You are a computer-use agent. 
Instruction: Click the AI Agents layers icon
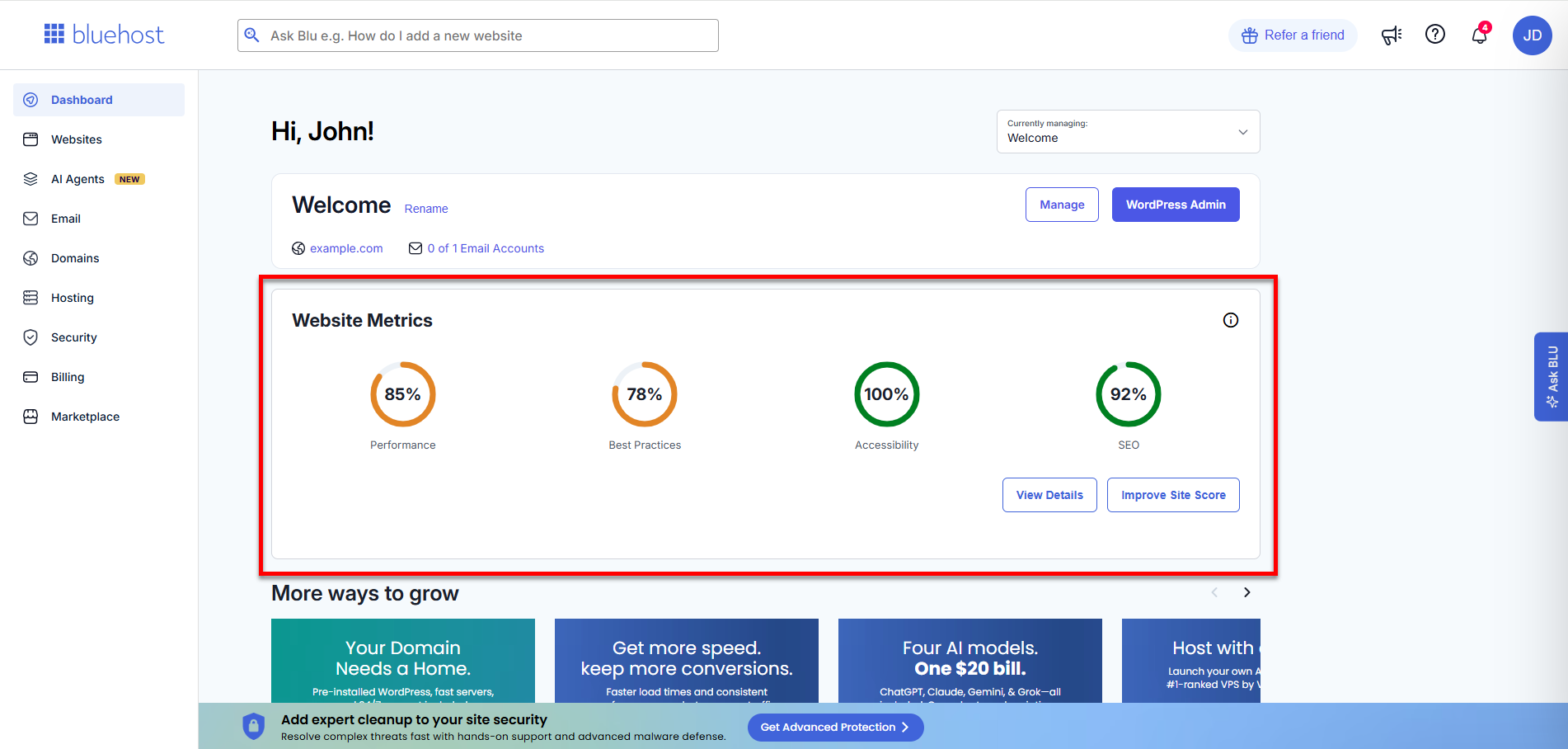point(31,179)
